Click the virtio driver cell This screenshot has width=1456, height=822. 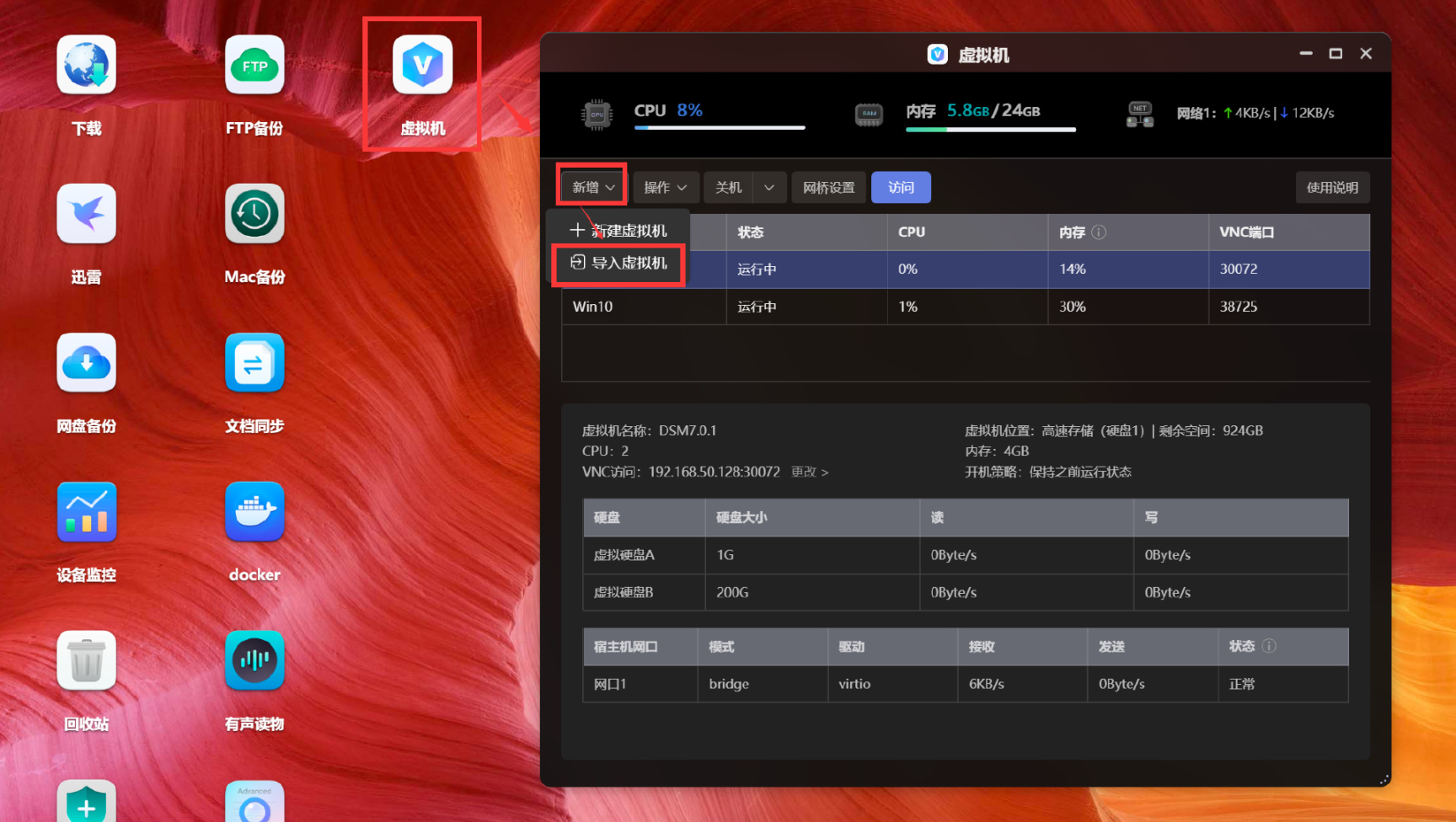892,684
